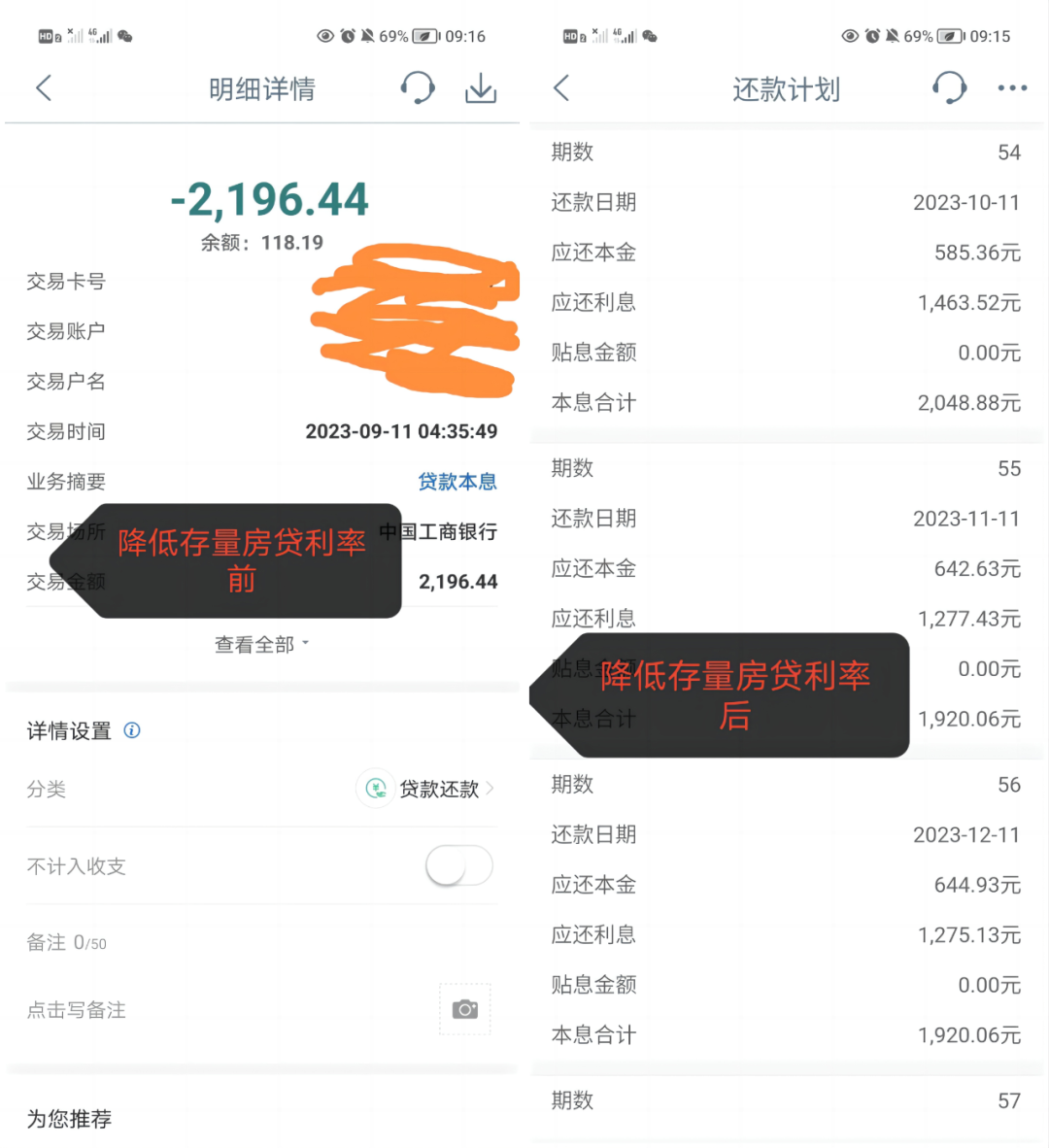1049x1148 pixels.
Task: Open customer service headset on 明细详情
Action: click(x=418, y=88)
